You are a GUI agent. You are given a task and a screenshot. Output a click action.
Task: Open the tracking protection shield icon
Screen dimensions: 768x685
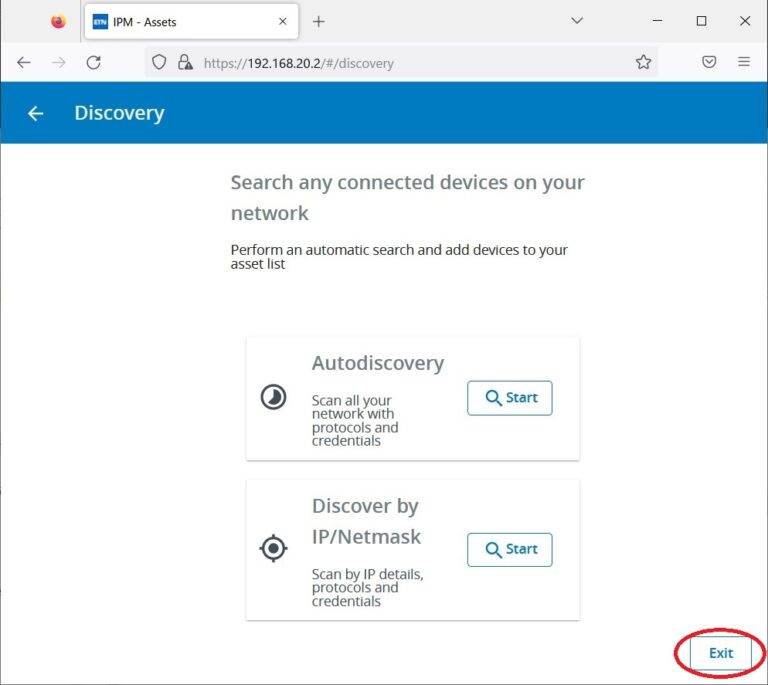[159, 62]
